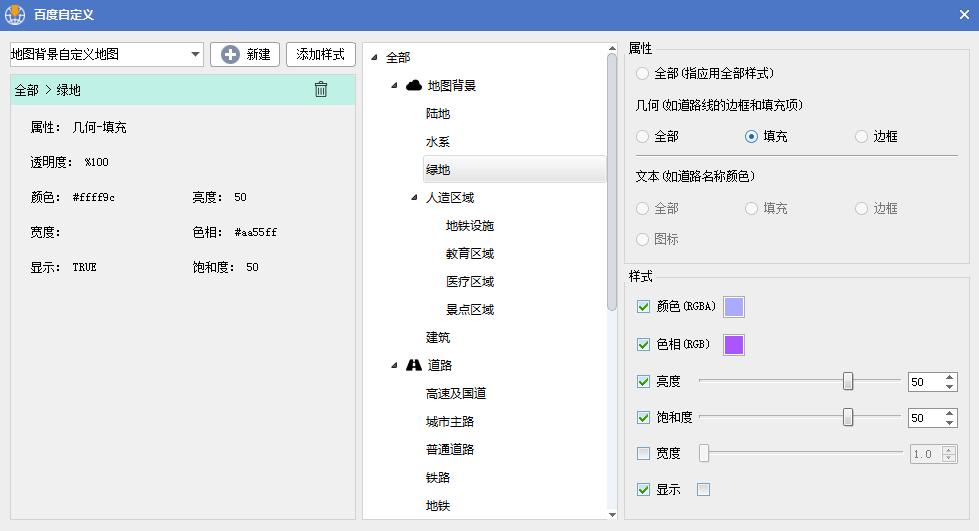Toggle the 亮度 checkbox
Screen dimensions: 979x531
[643, 381]
